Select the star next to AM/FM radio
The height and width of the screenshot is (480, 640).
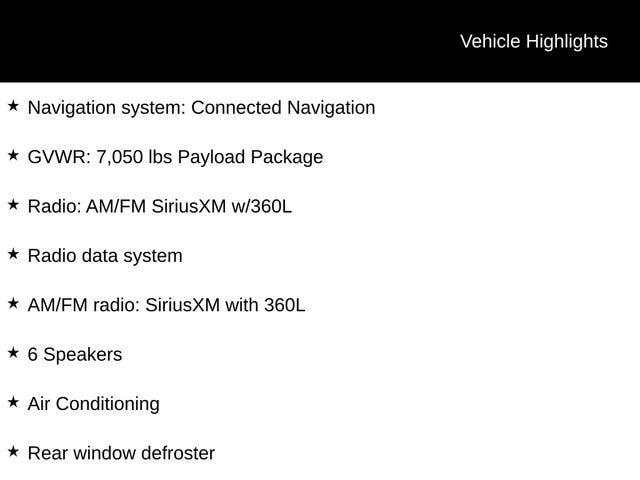pyautogui.click(x=13, y=303)
